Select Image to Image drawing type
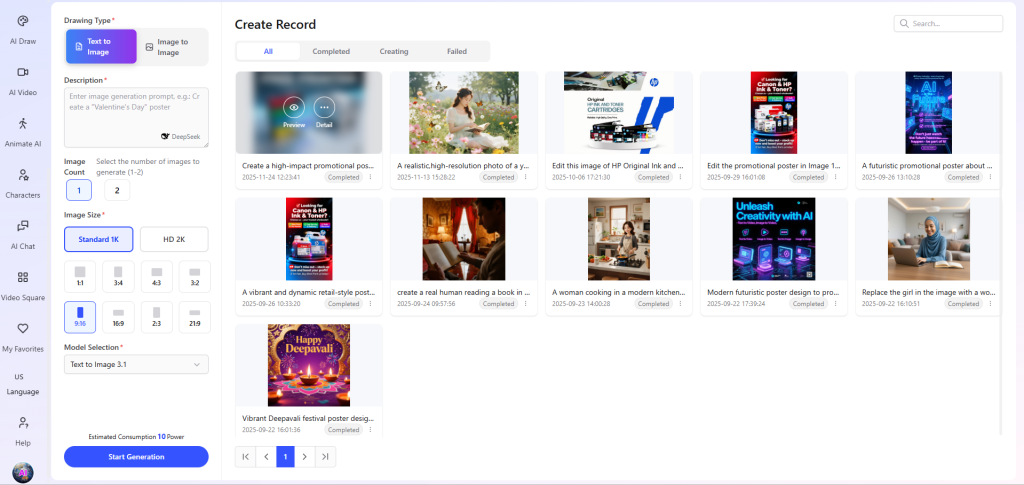Screen dimensions: 1024x485 click(x=173, y=47)
